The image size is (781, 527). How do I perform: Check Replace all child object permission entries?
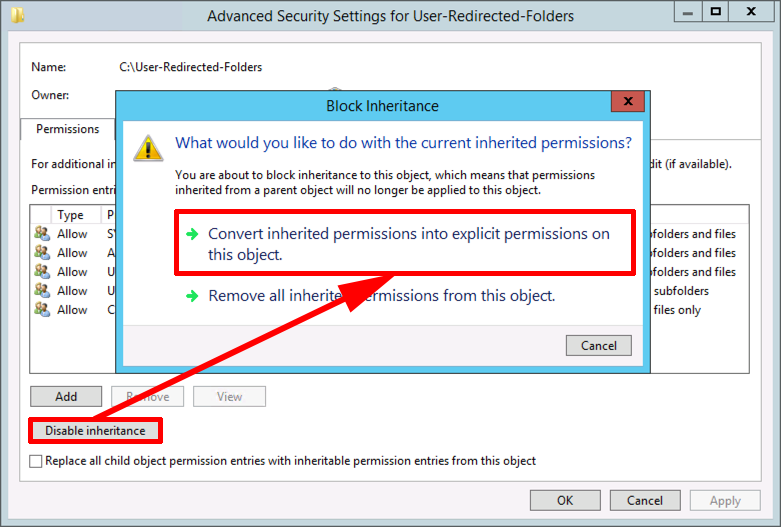(x=35, y=461)
